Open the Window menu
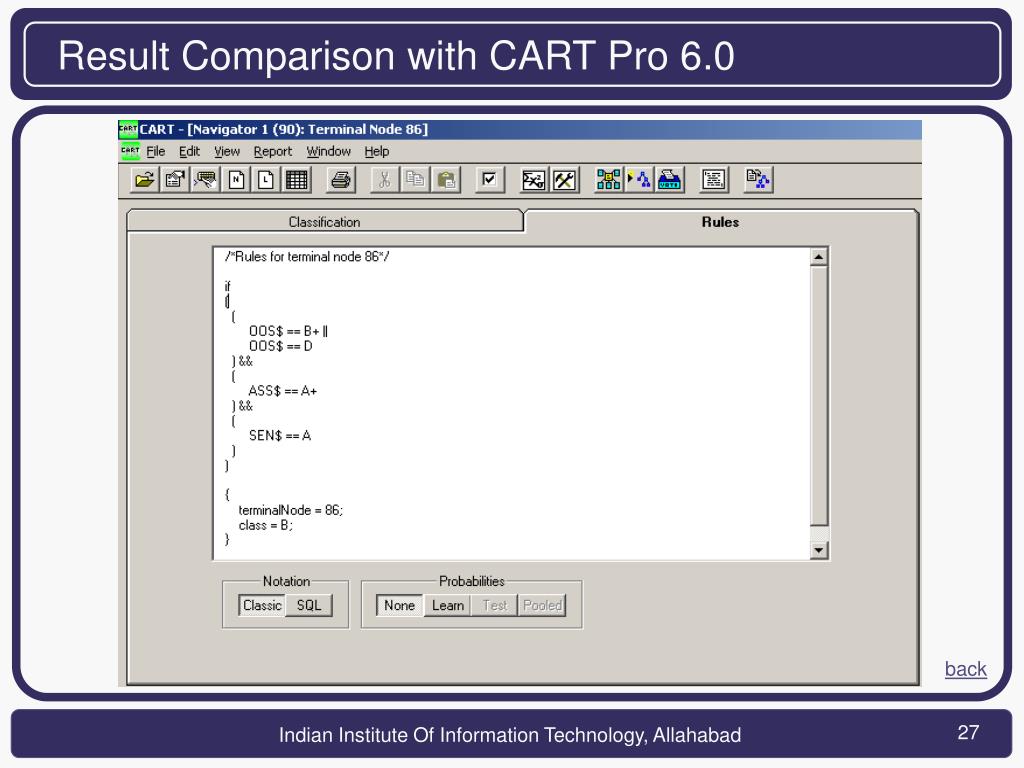This screenshot has height=768, width=1024. point(328,152)
